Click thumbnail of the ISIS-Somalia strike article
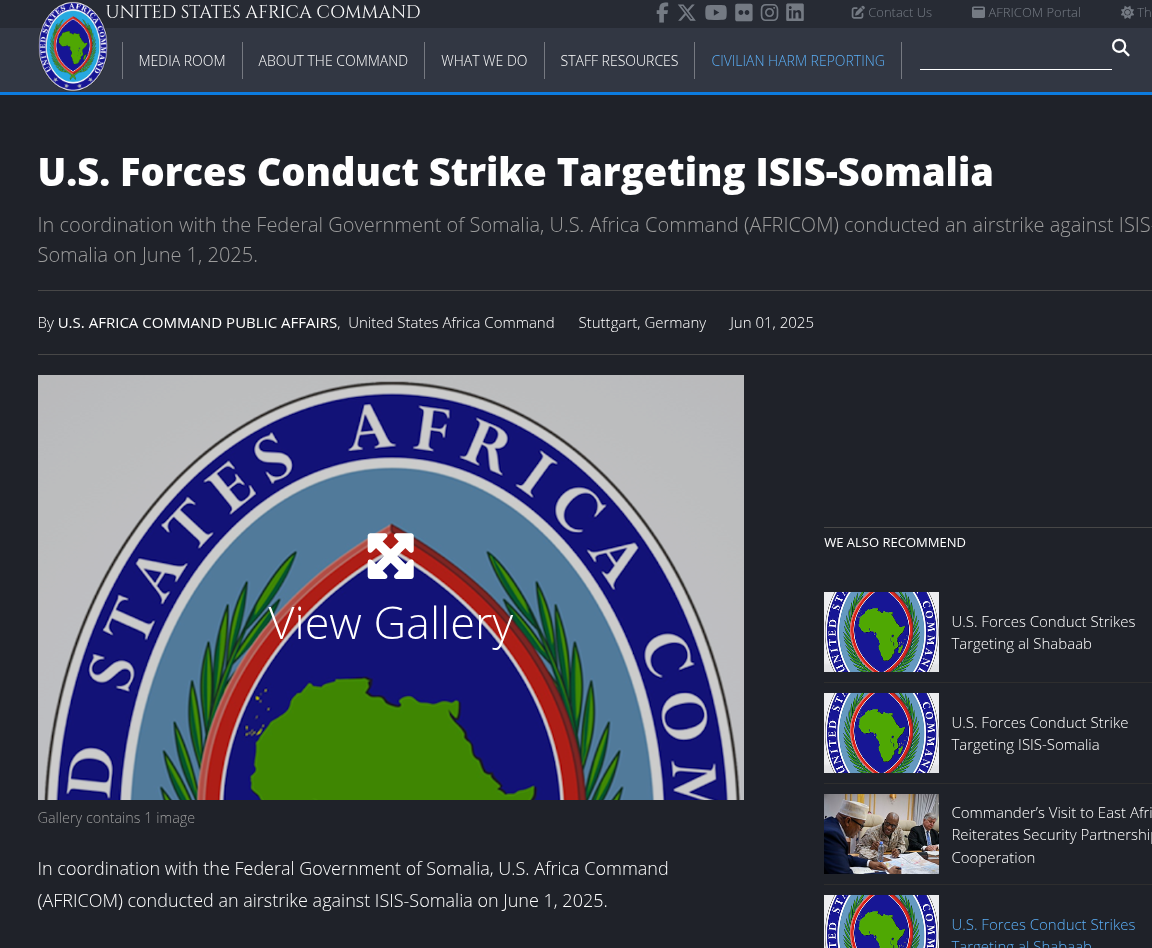The image size is (1152, 948). (x=882, y=733)
